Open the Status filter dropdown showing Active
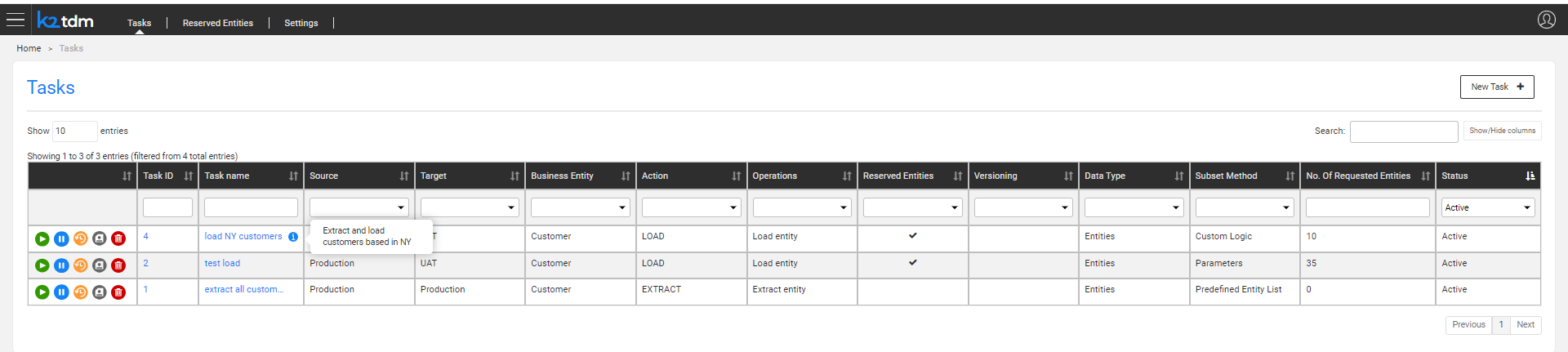Viewport: 1568px width, 352px height. (x=1487, y=207)
